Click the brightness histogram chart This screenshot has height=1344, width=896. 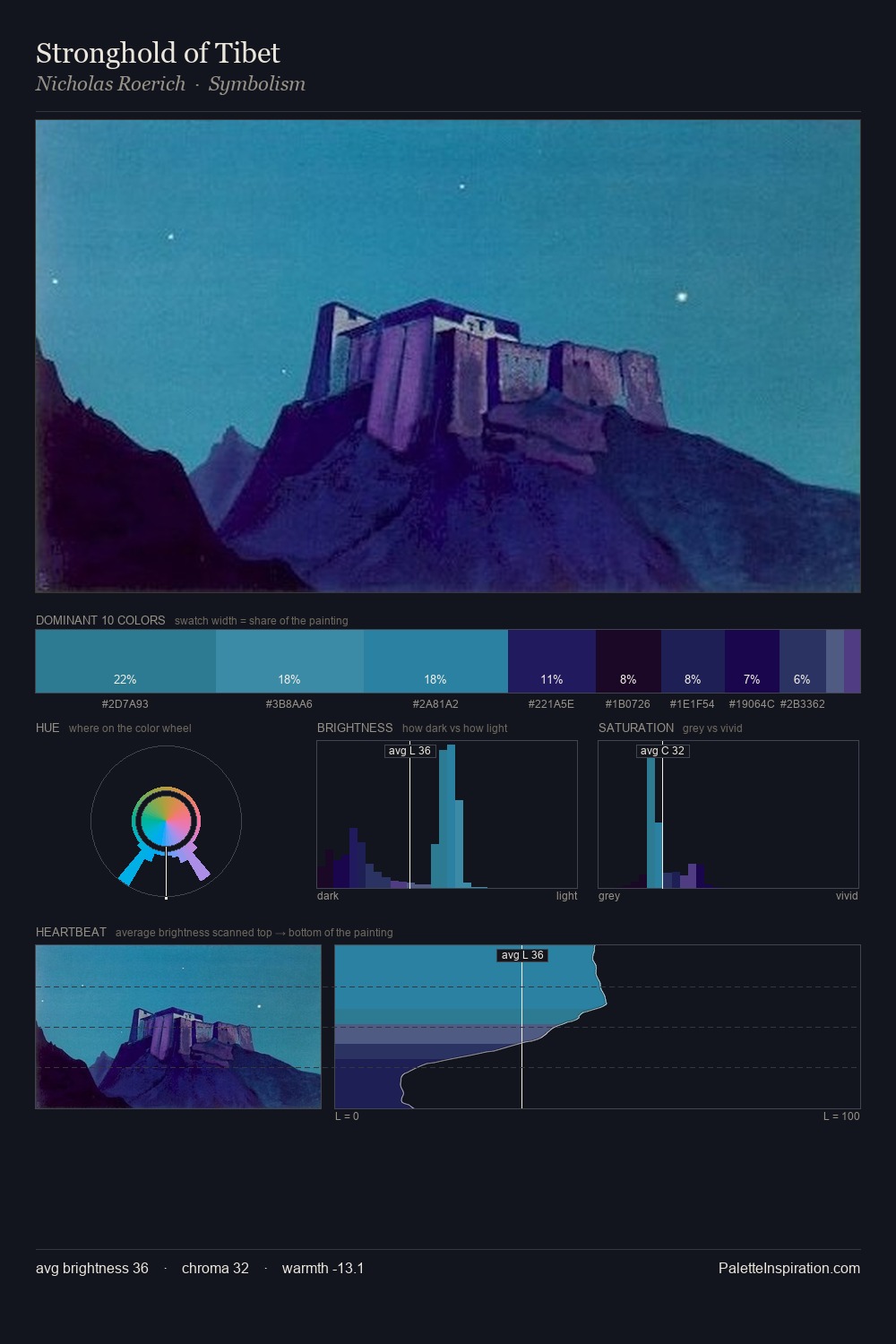click(447, 814)
